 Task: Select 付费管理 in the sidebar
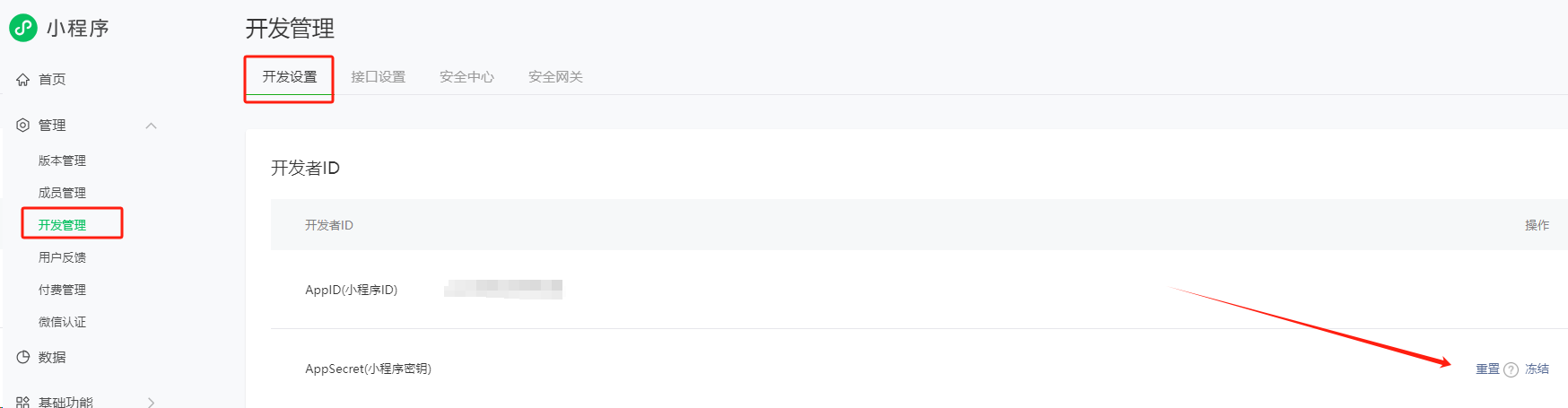62,290
